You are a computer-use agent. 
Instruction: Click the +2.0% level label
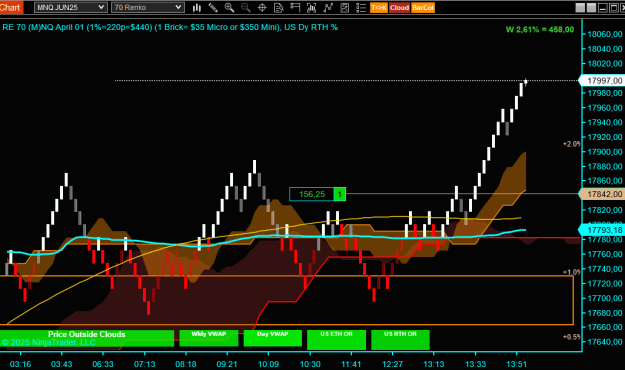pyautogui.click(x=571, y=144)
